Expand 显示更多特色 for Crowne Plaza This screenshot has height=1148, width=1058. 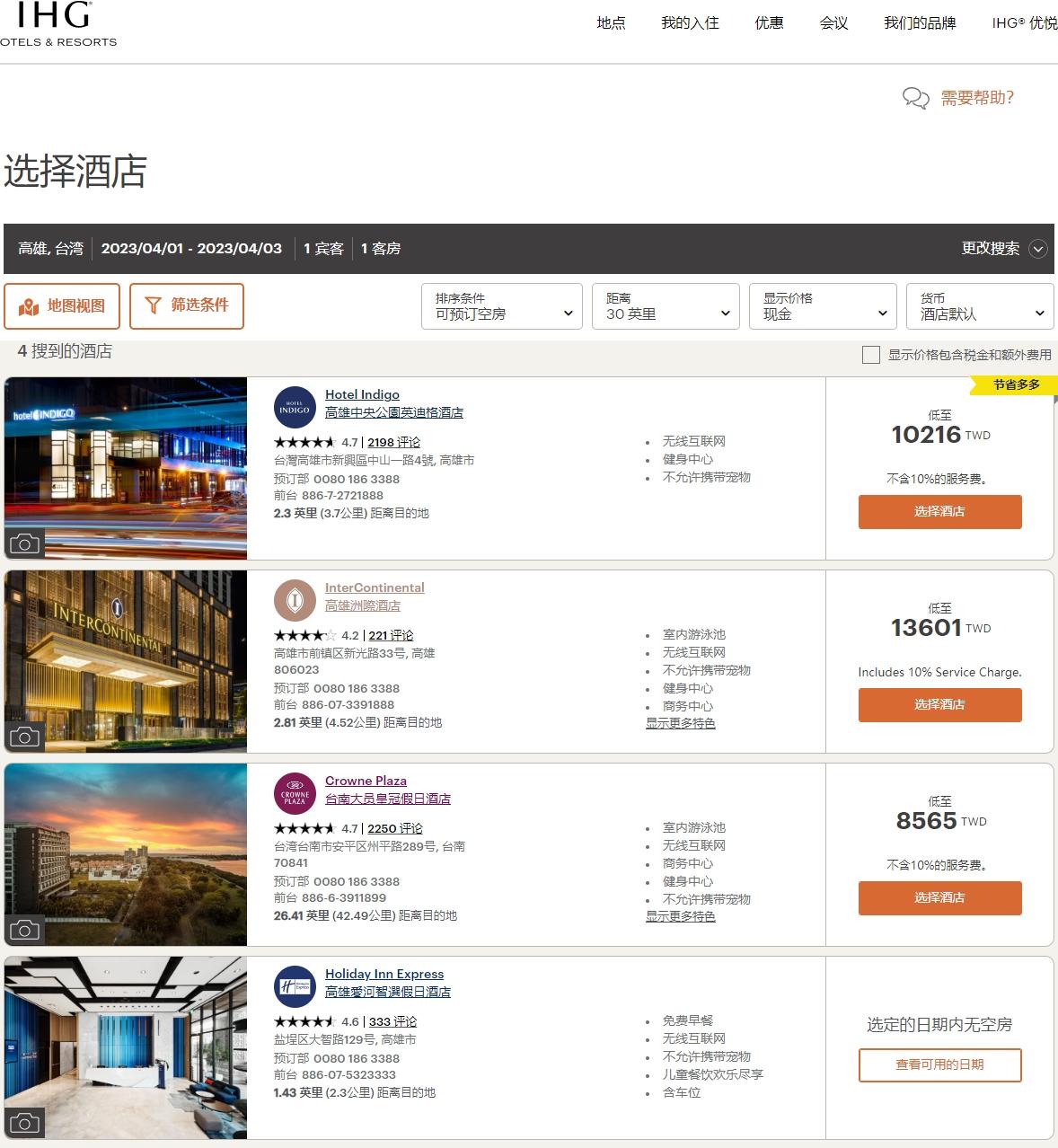[681, 916]
